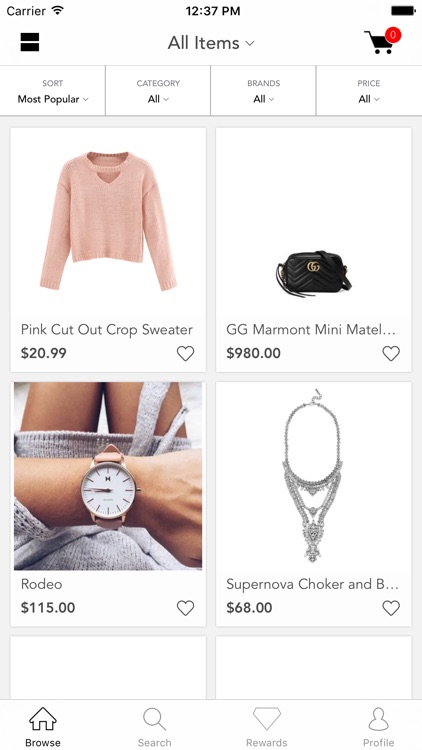Open the Supernova Choker product title

pos(312,584)
